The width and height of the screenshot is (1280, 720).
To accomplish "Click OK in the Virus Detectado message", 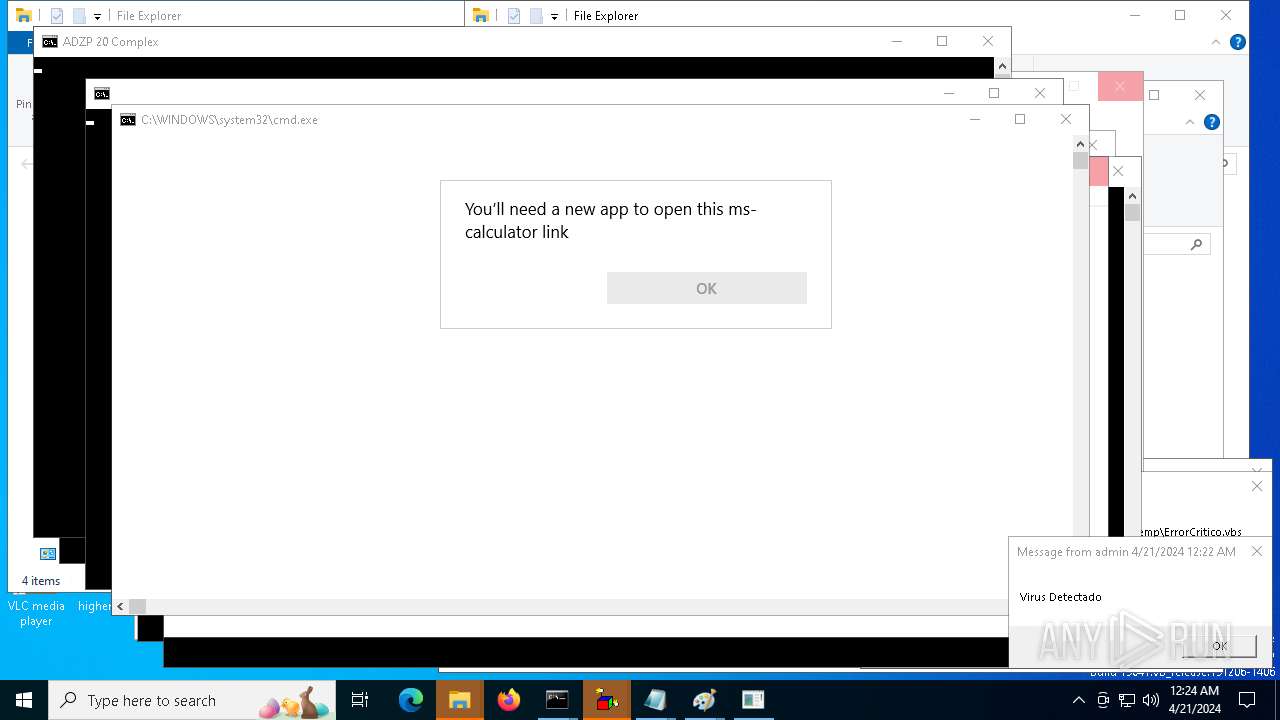I will click(1219, 646).
